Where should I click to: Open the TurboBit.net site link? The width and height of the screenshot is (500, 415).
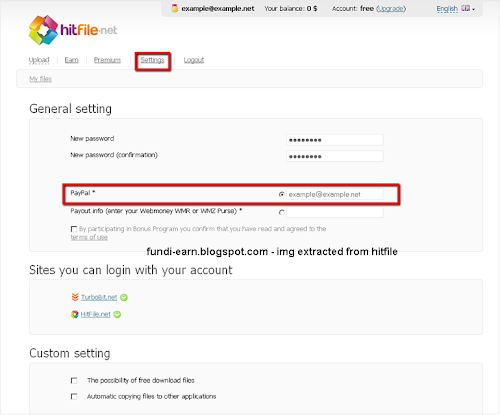tap(99, 297)
